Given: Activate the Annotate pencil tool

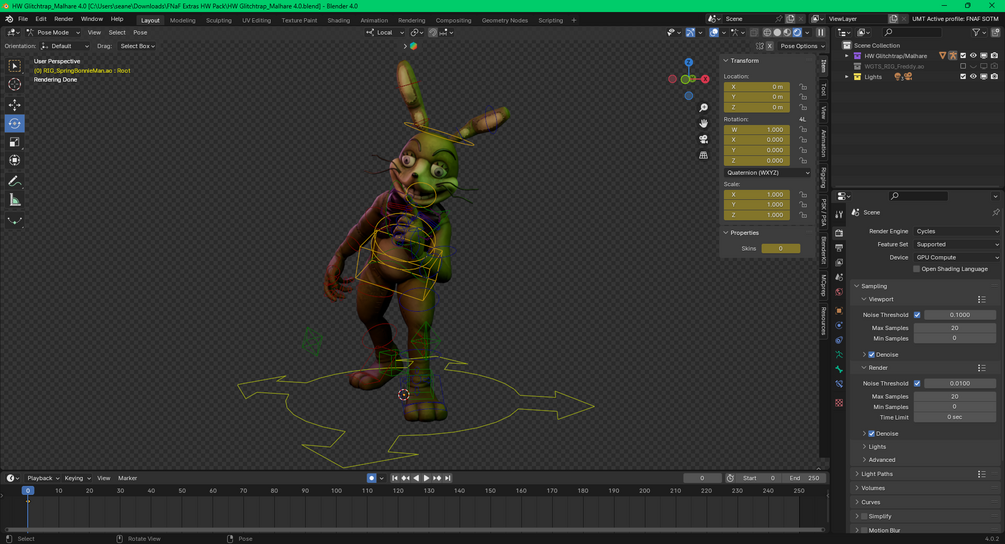Looking at the screenshot, I should coord(14,181).
